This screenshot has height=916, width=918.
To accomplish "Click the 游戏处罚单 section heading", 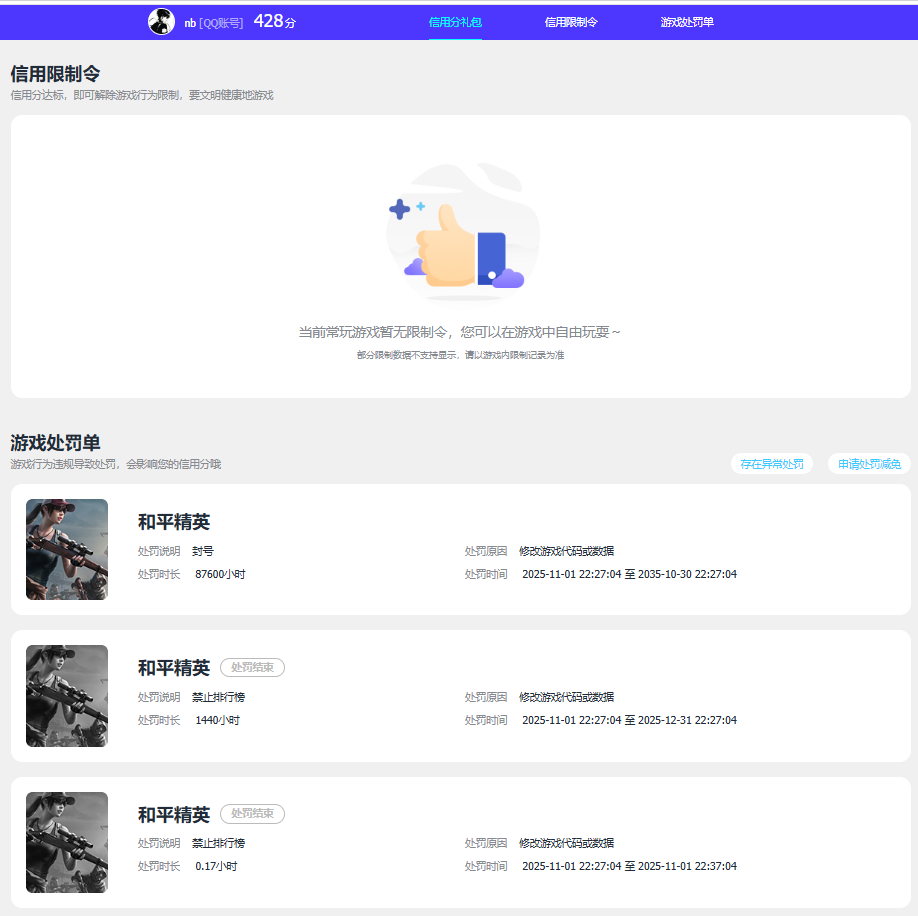I will coord(55,443).
